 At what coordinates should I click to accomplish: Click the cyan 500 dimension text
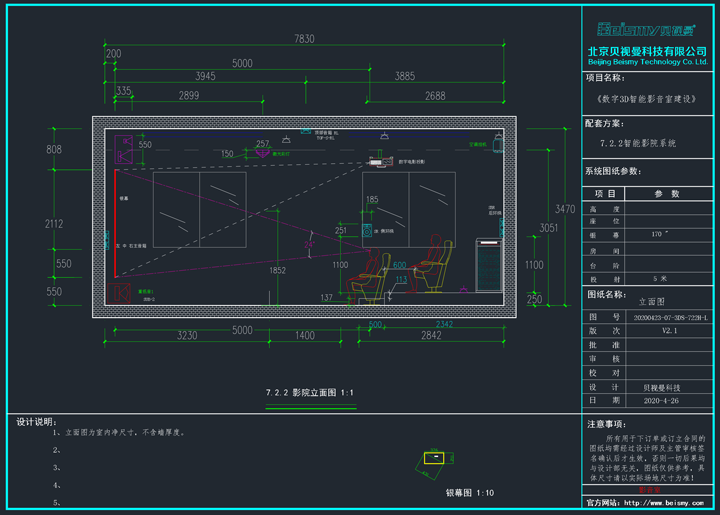(375, 324)
